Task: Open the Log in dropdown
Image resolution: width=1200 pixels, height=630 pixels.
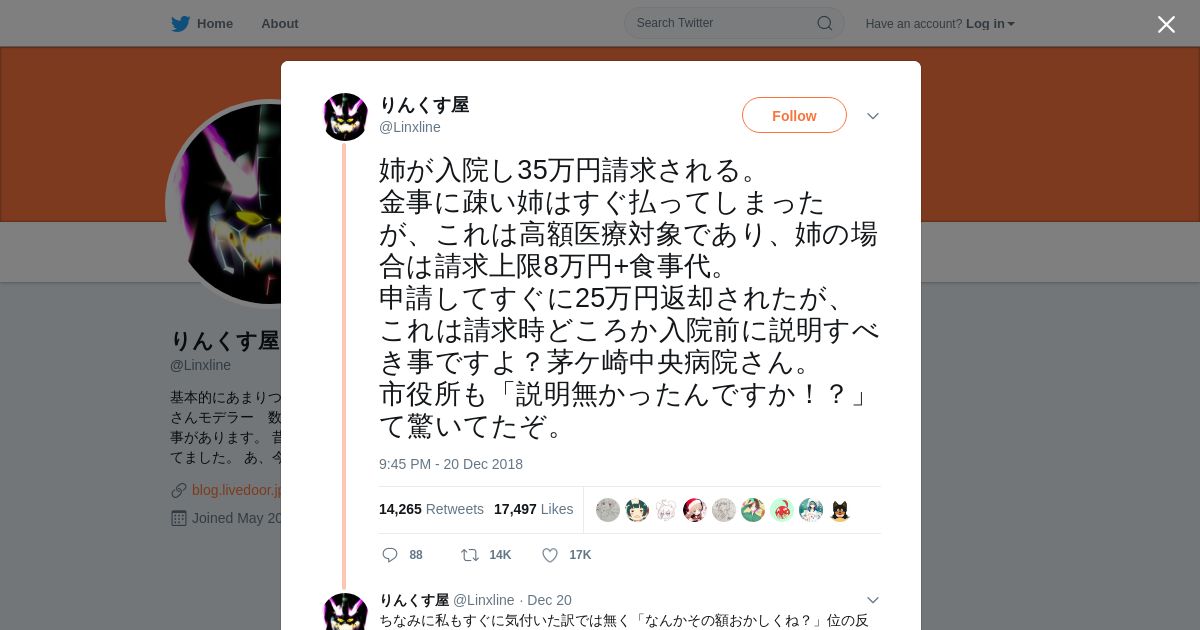Action: coord(990,24)
